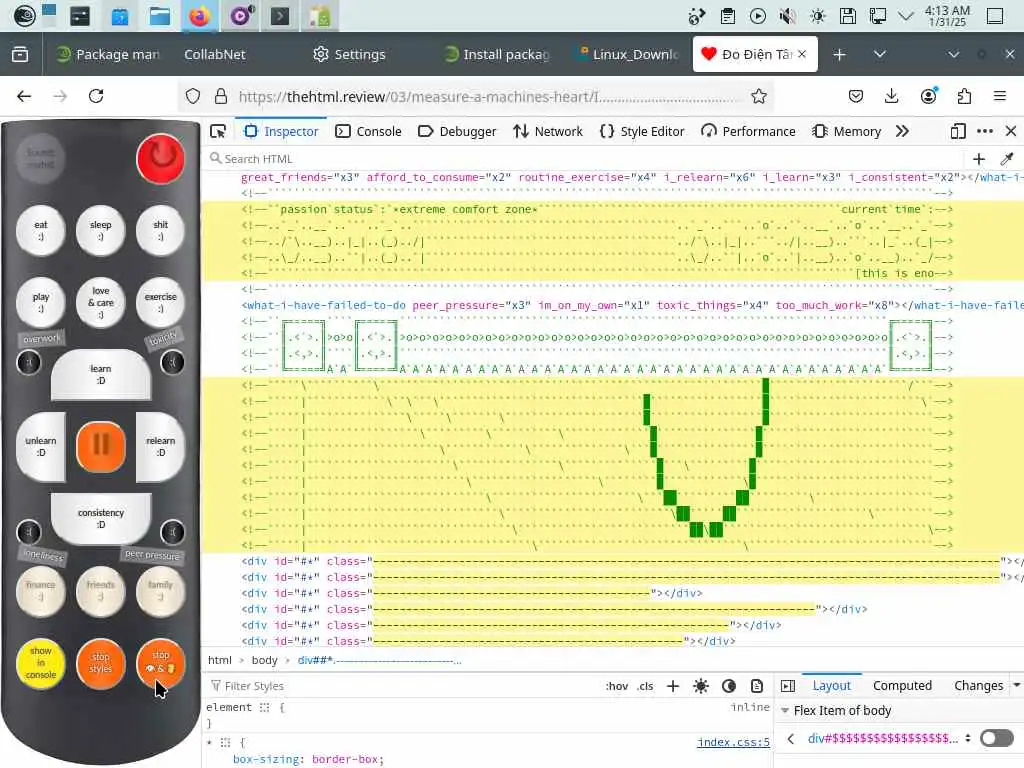Screen dimensions: 1024x768
Task: Click the element picker icon in DevTools
Action: [218, 131]
